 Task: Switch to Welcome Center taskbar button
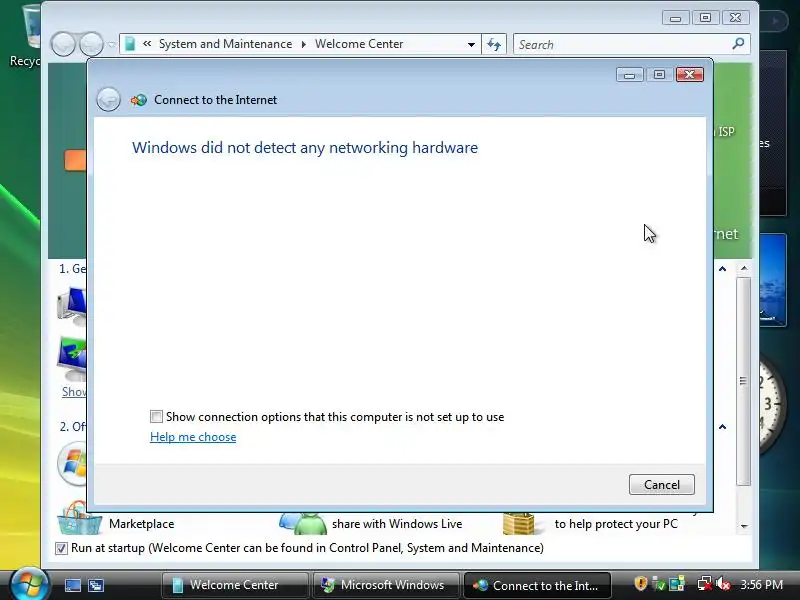(235, 585)
